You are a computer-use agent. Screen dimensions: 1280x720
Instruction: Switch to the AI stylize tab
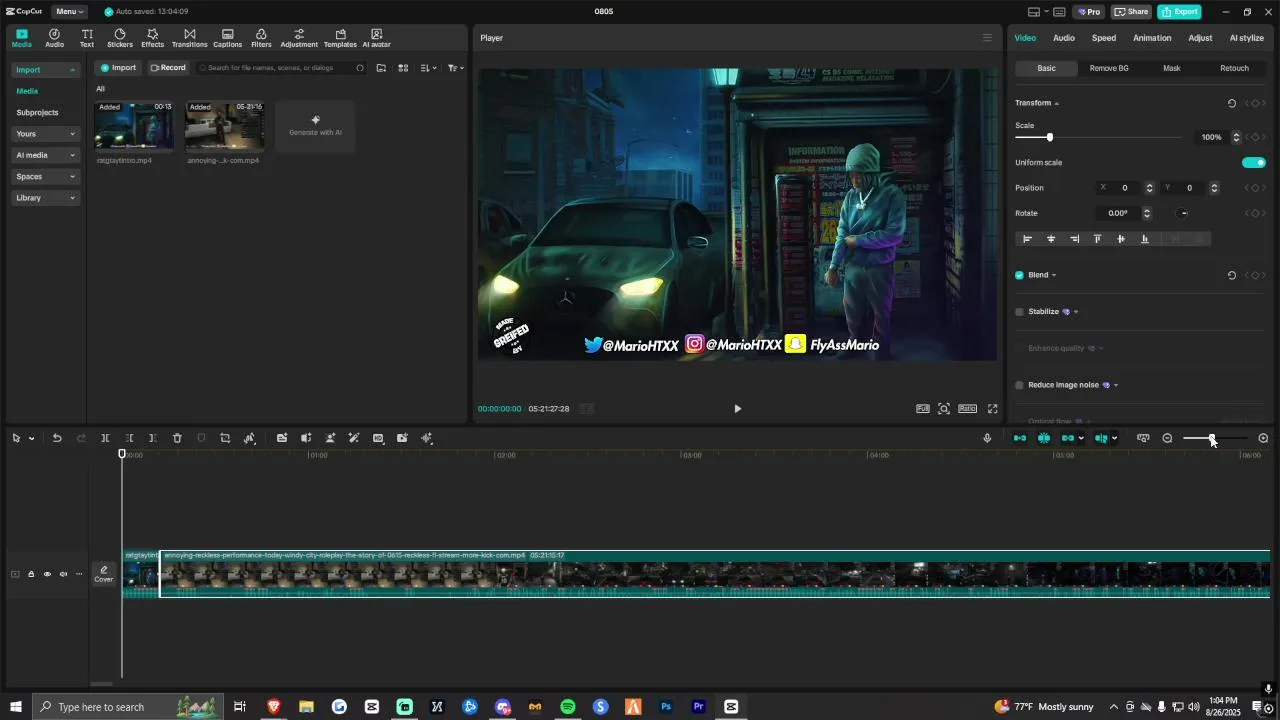pos(1247,38)
